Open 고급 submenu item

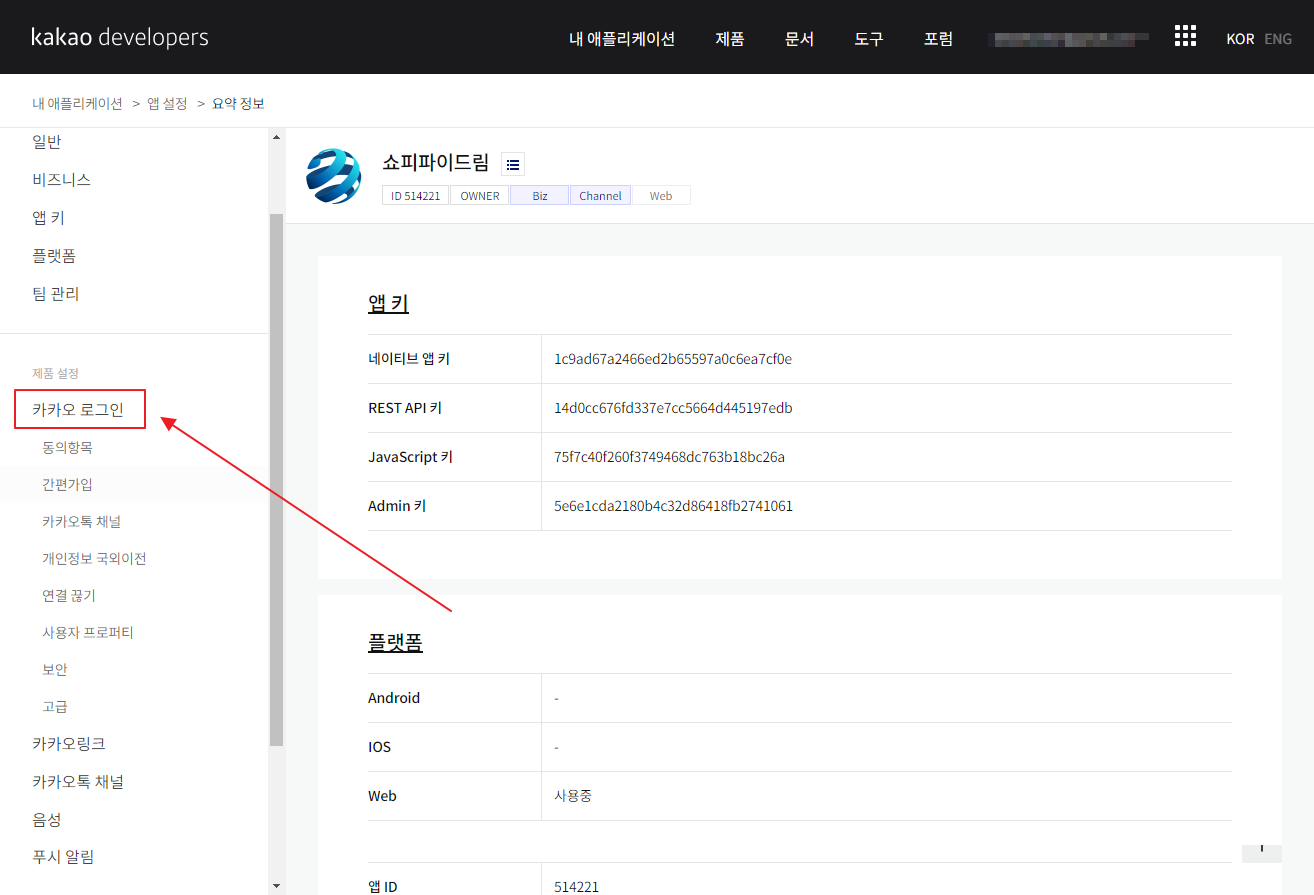(x=55, y=706)
